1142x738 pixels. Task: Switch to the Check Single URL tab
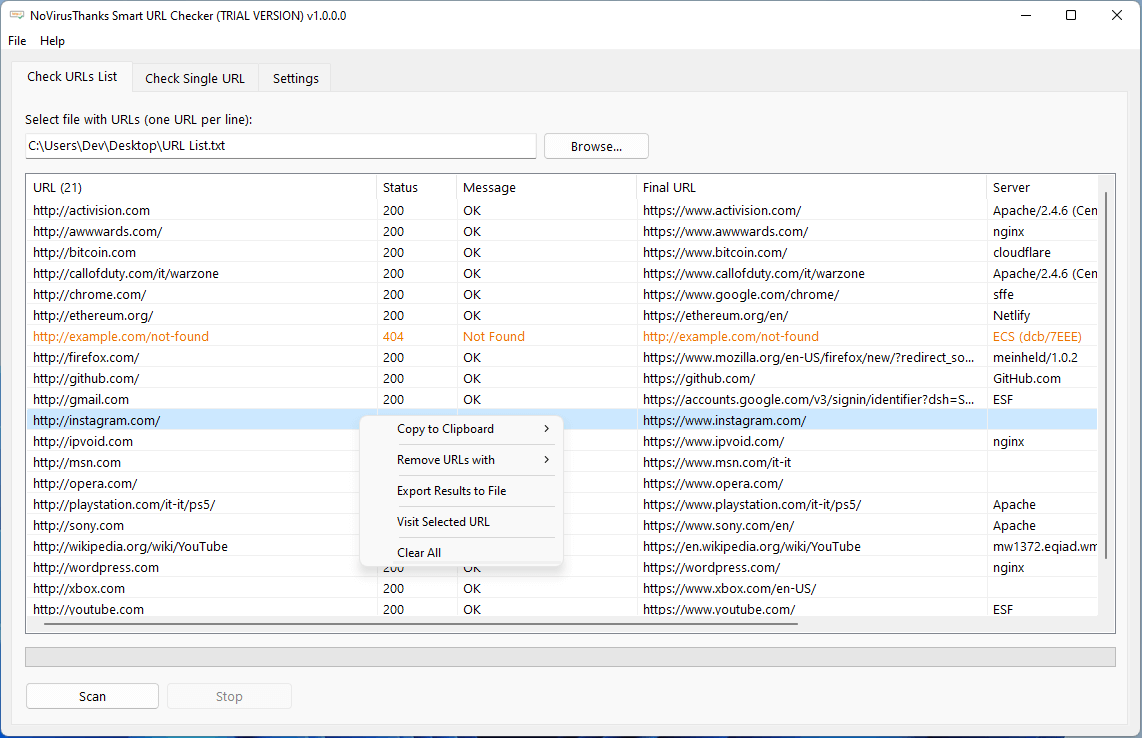point(194,77)
